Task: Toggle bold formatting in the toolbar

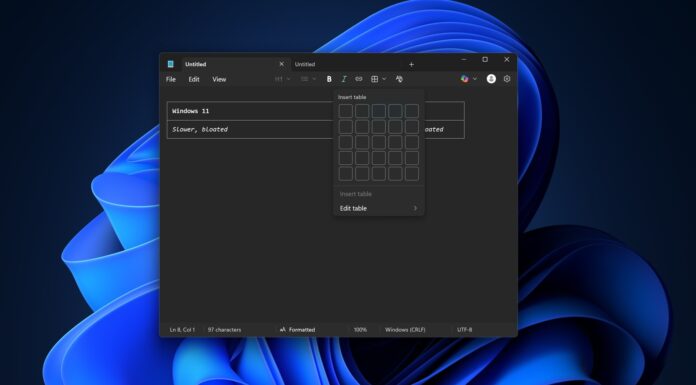Action: (x=329, y=79)
